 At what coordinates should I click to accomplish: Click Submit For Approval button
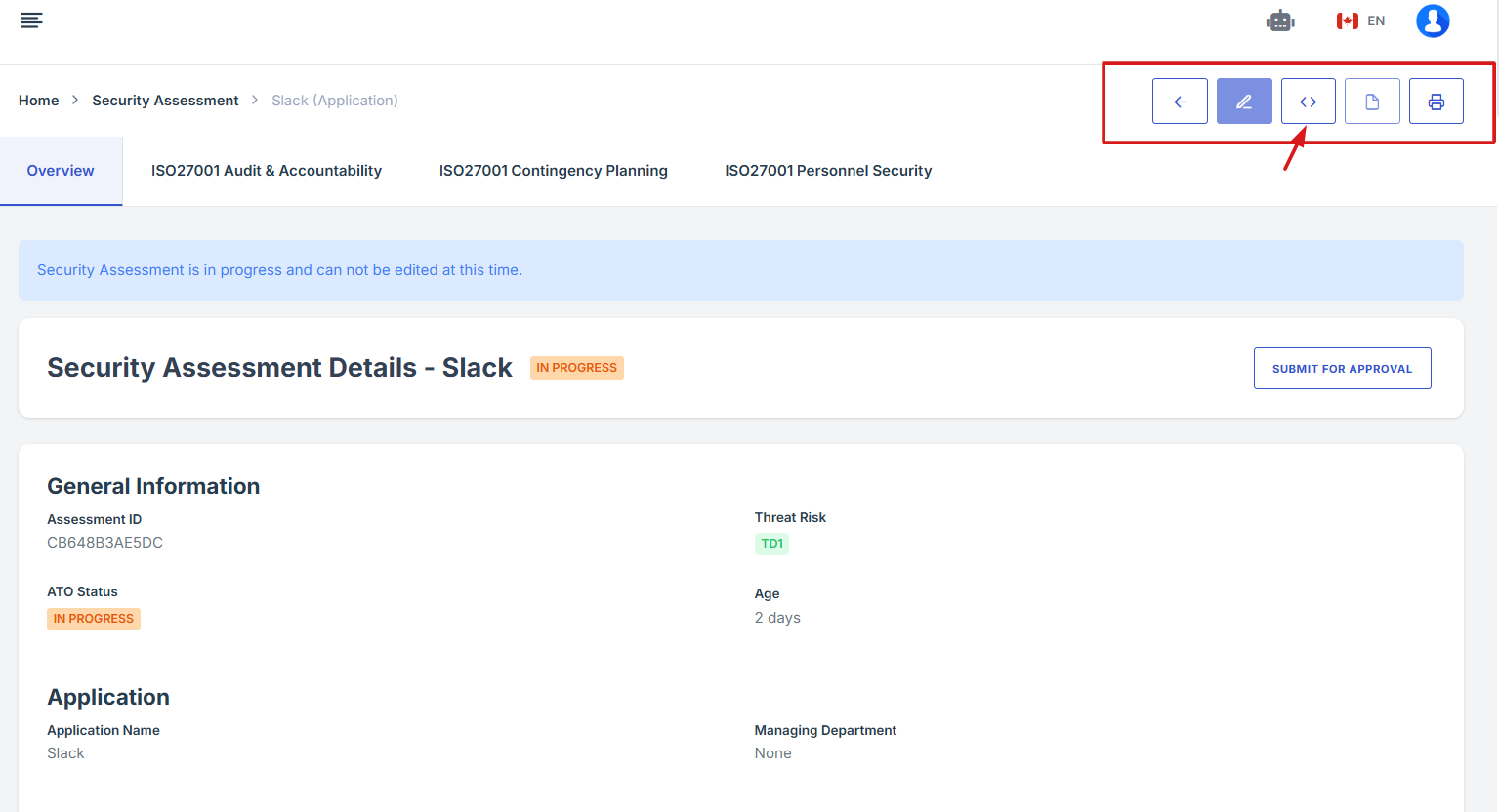pyautogui.click(x=1342, y=369)
